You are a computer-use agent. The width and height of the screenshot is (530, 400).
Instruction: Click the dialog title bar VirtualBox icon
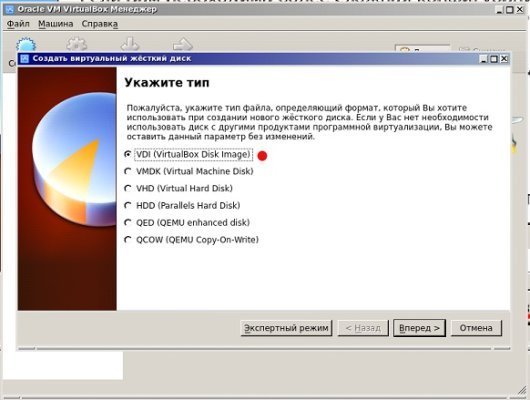24,59
